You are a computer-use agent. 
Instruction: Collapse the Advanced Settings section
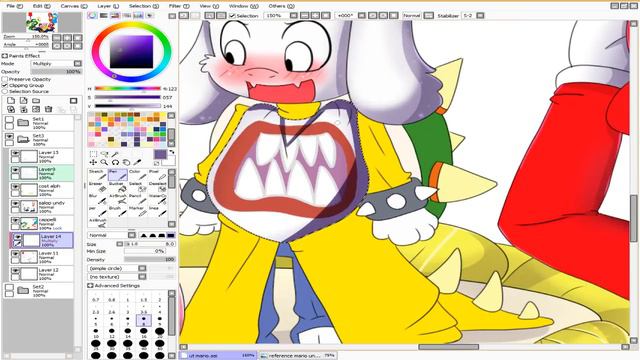(x=90, y=286)
